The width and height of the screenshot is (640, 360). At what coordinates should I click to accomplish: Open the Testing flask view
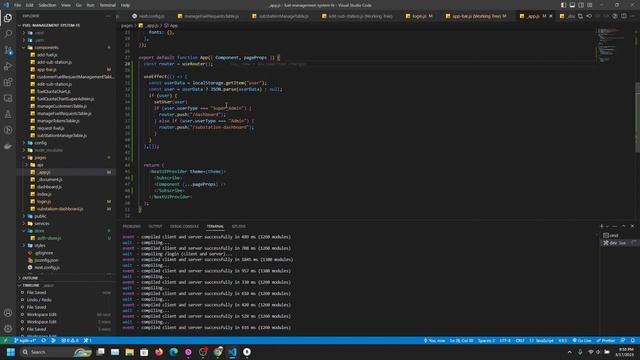[x=8, y=114]
